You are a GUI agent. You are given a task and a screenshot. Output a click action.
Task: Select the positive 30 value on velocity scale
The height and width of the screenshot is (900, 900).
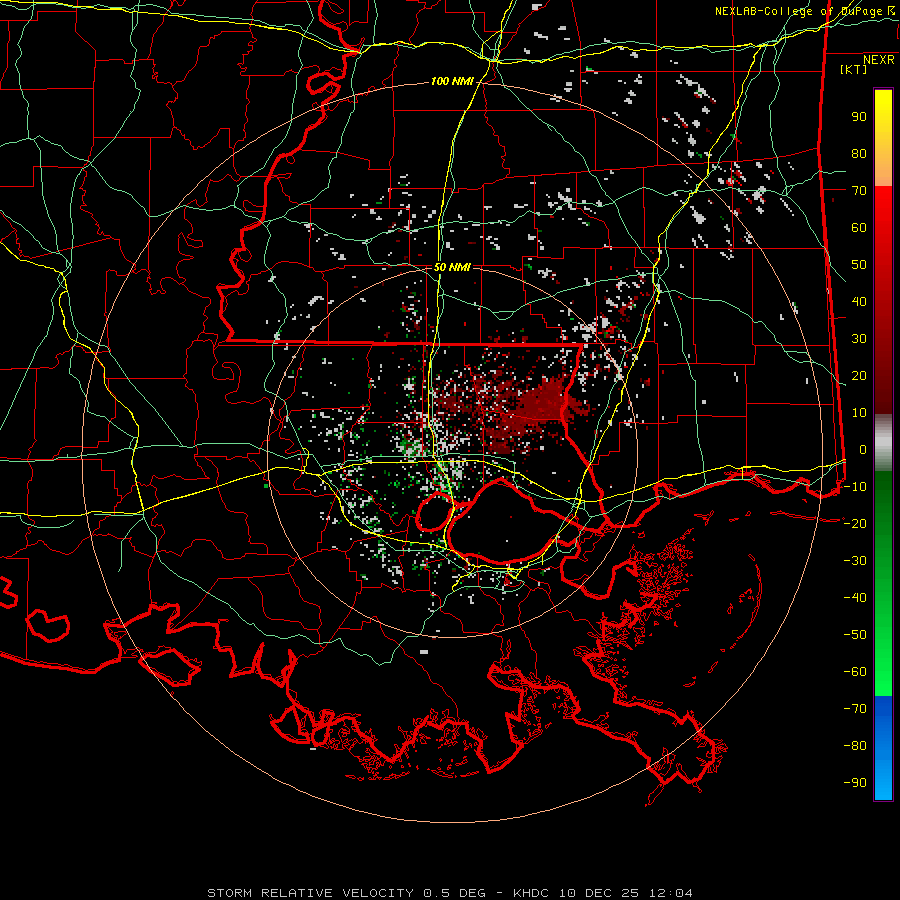(859, 339)
